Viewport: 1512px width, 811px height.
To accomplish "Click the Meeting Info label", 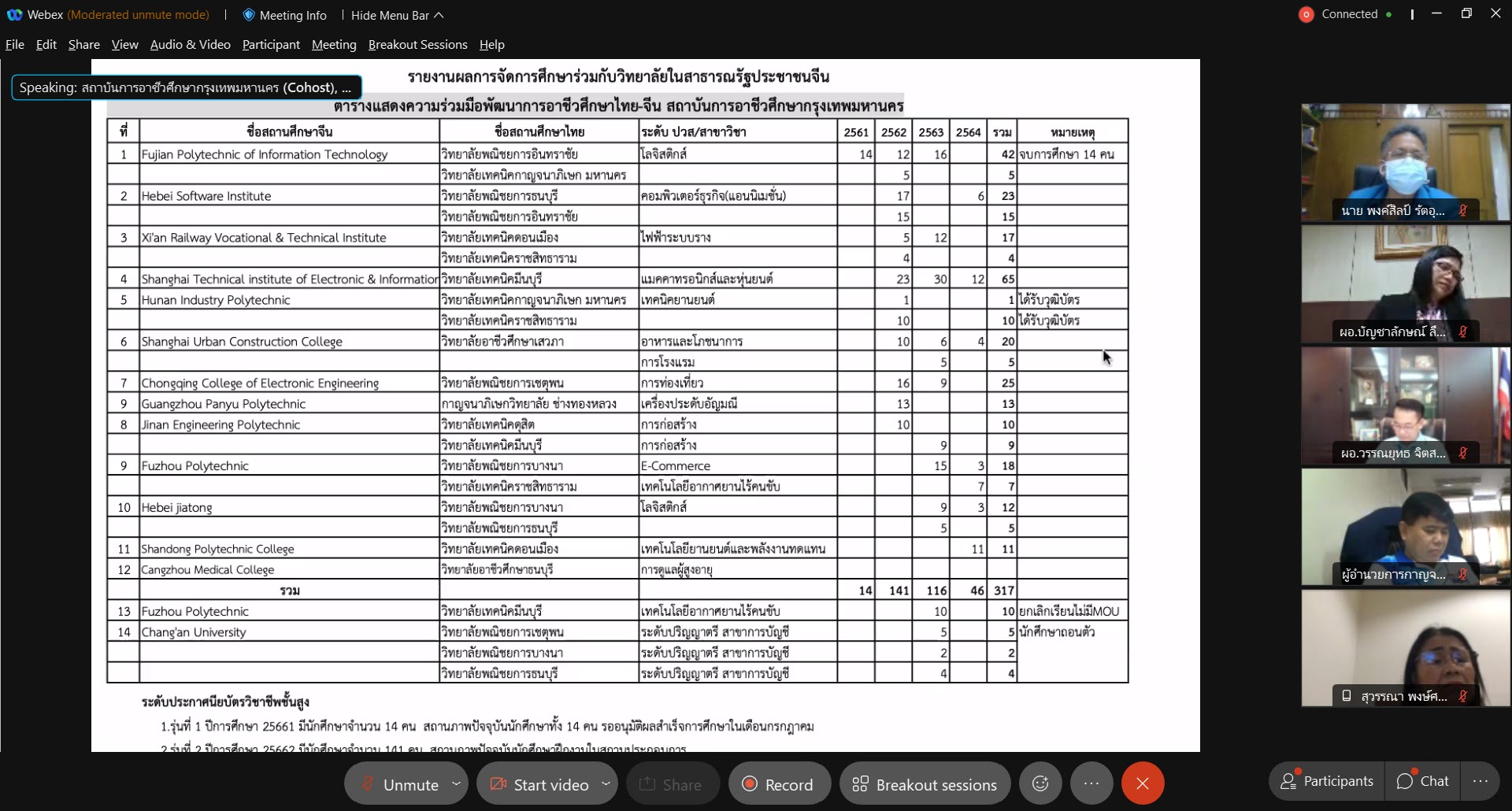I will [x=293, y=15].
